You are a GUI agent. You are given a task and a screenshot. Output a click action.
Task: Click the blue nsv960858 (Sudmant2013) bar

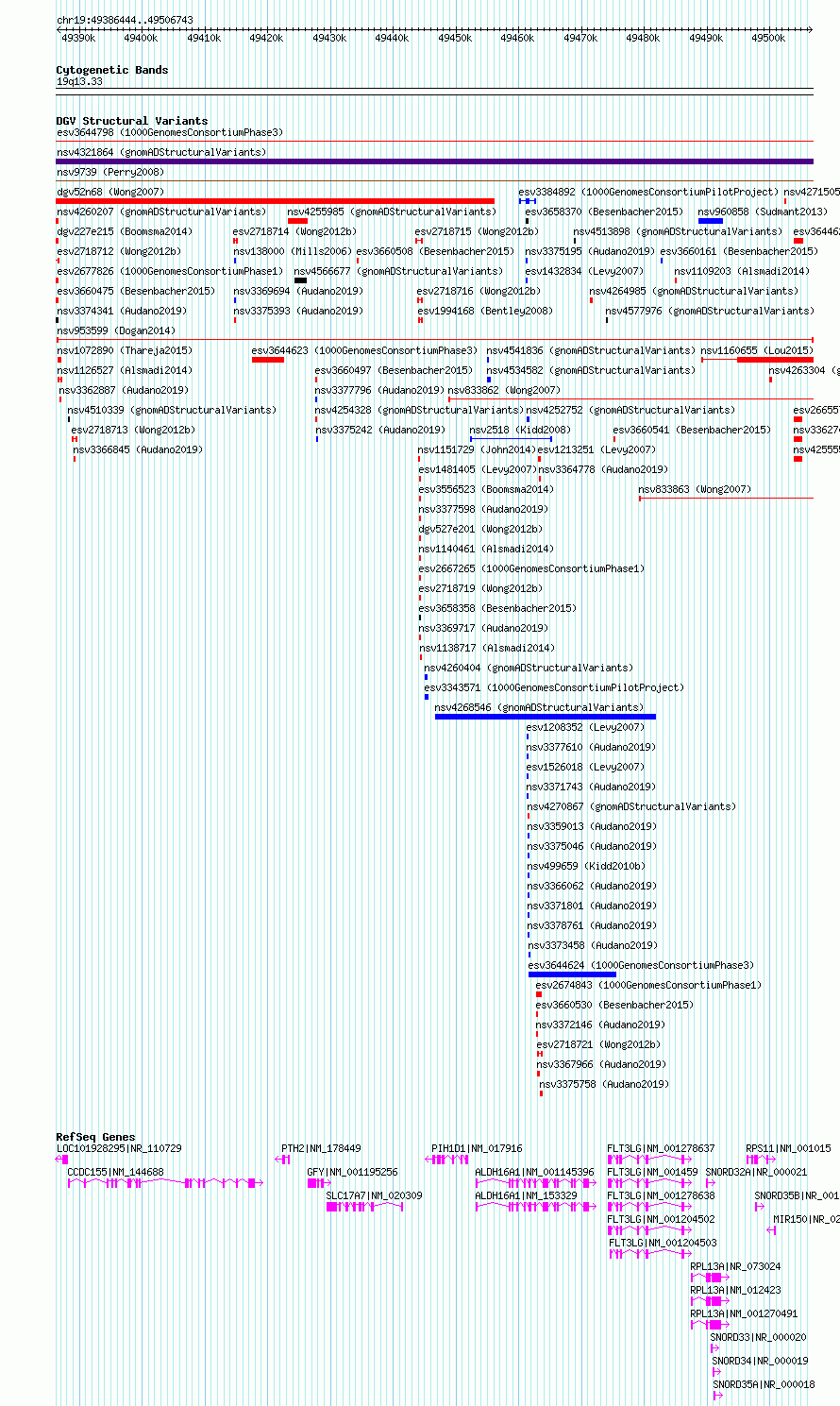[711, 221]
